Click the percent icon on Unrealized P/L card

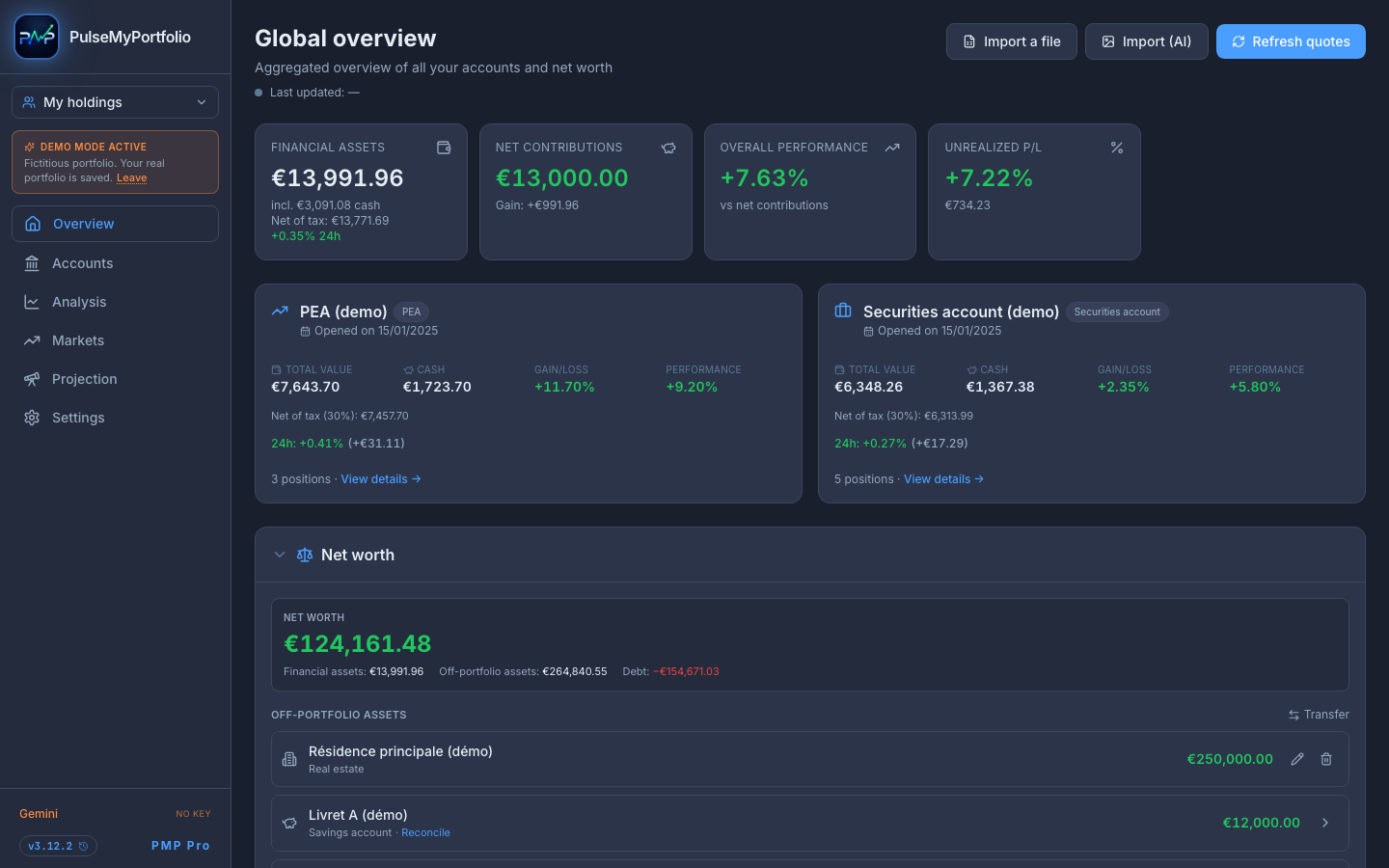point(1117,148)
